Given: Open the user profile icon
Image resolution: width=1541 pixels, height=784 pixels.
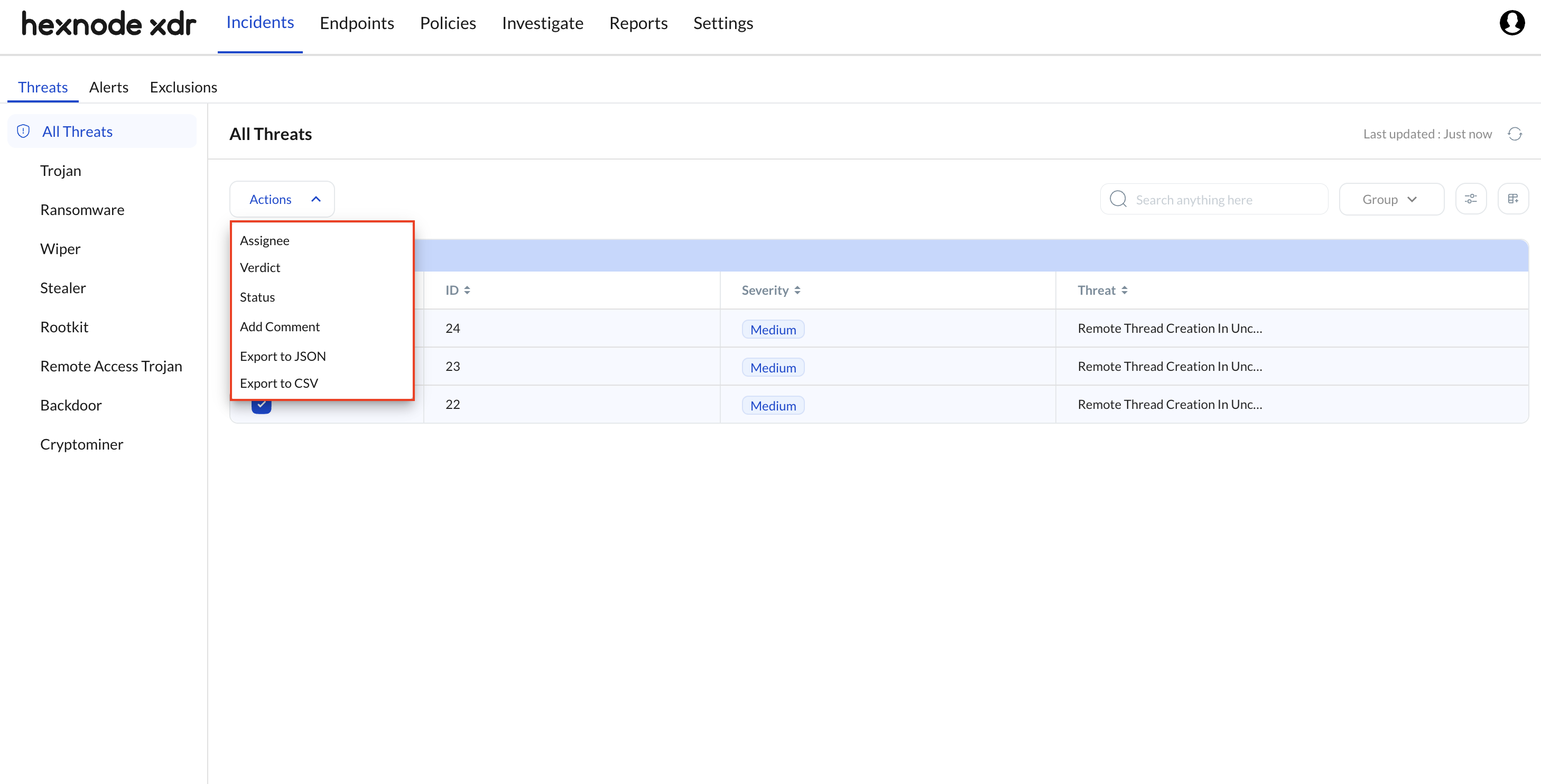Looking at the screenshot, I should coord(1512,23).
